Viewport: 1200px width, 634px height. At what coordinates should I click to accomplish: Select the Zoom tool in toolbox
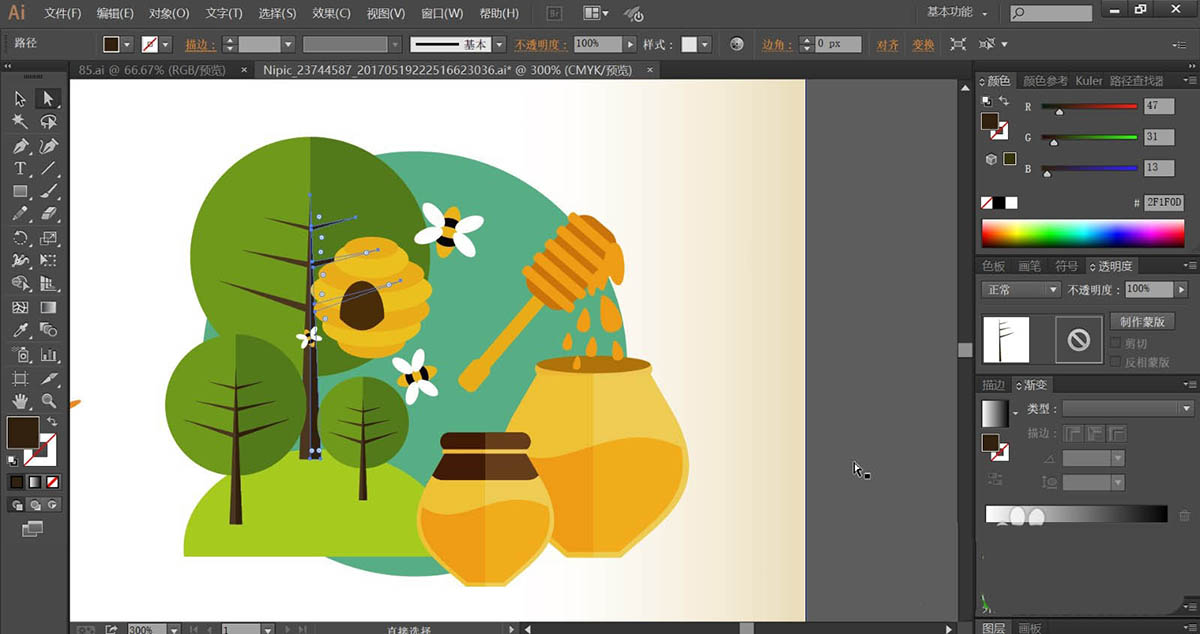[47, 401]
